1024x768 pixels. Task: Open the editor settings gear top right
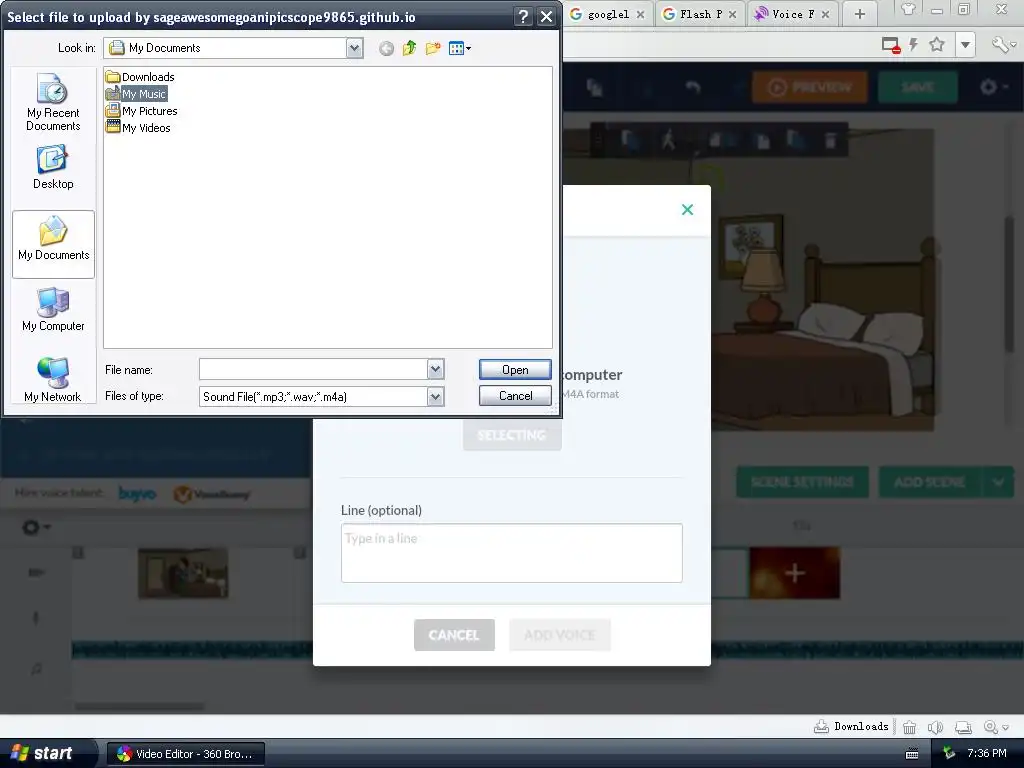click(991, 87)
